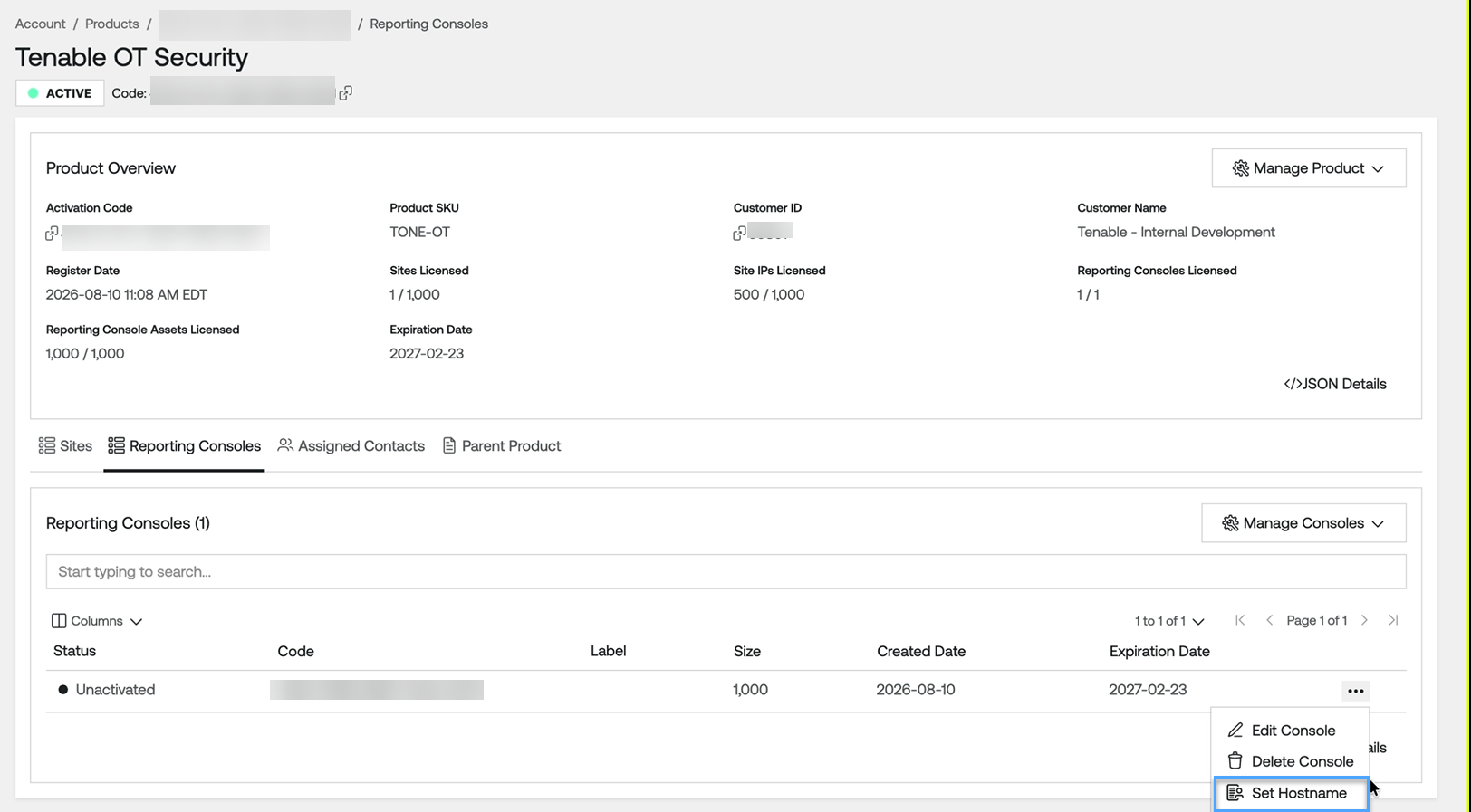The width and height of the screenshot is (1471, 812).
Task: Click the 500 / 1,000 Site IPs Licensed value
Action: click(769, 294)
